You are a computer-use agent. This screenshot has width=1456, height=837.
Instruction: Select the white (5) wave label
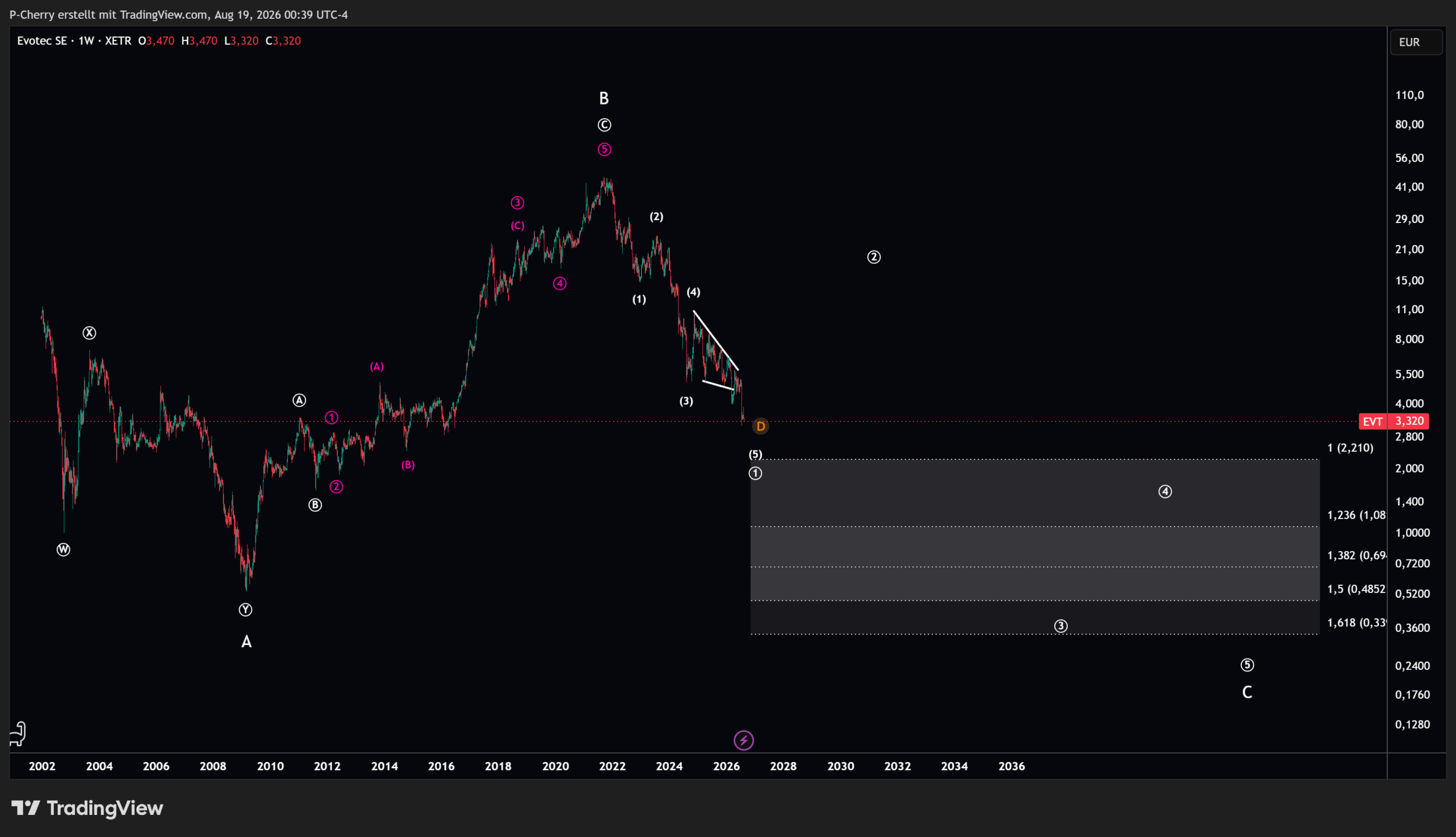pos(755,455)
